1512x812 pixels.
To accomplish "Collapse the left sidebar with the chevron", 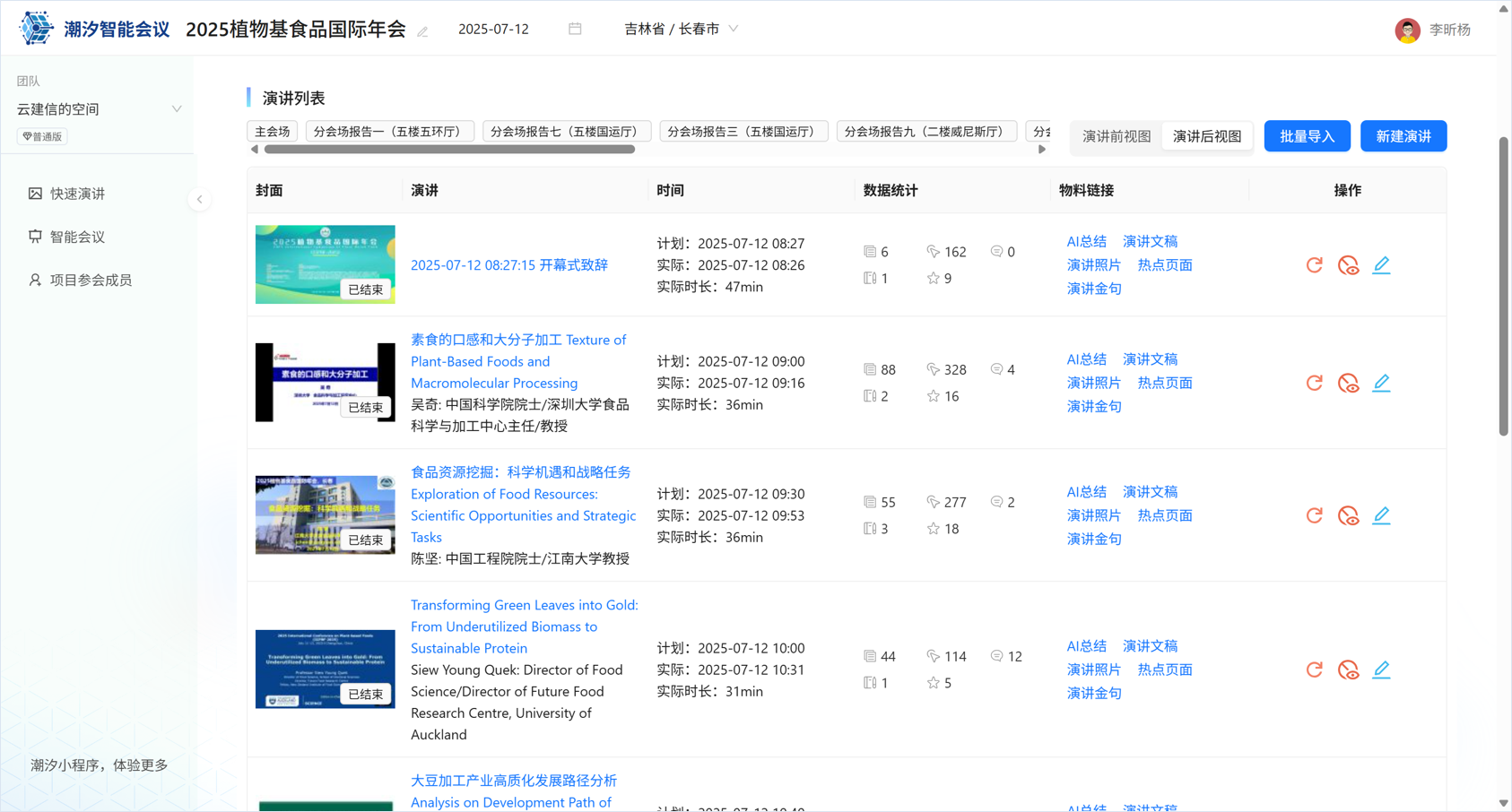I will (199, 199).
